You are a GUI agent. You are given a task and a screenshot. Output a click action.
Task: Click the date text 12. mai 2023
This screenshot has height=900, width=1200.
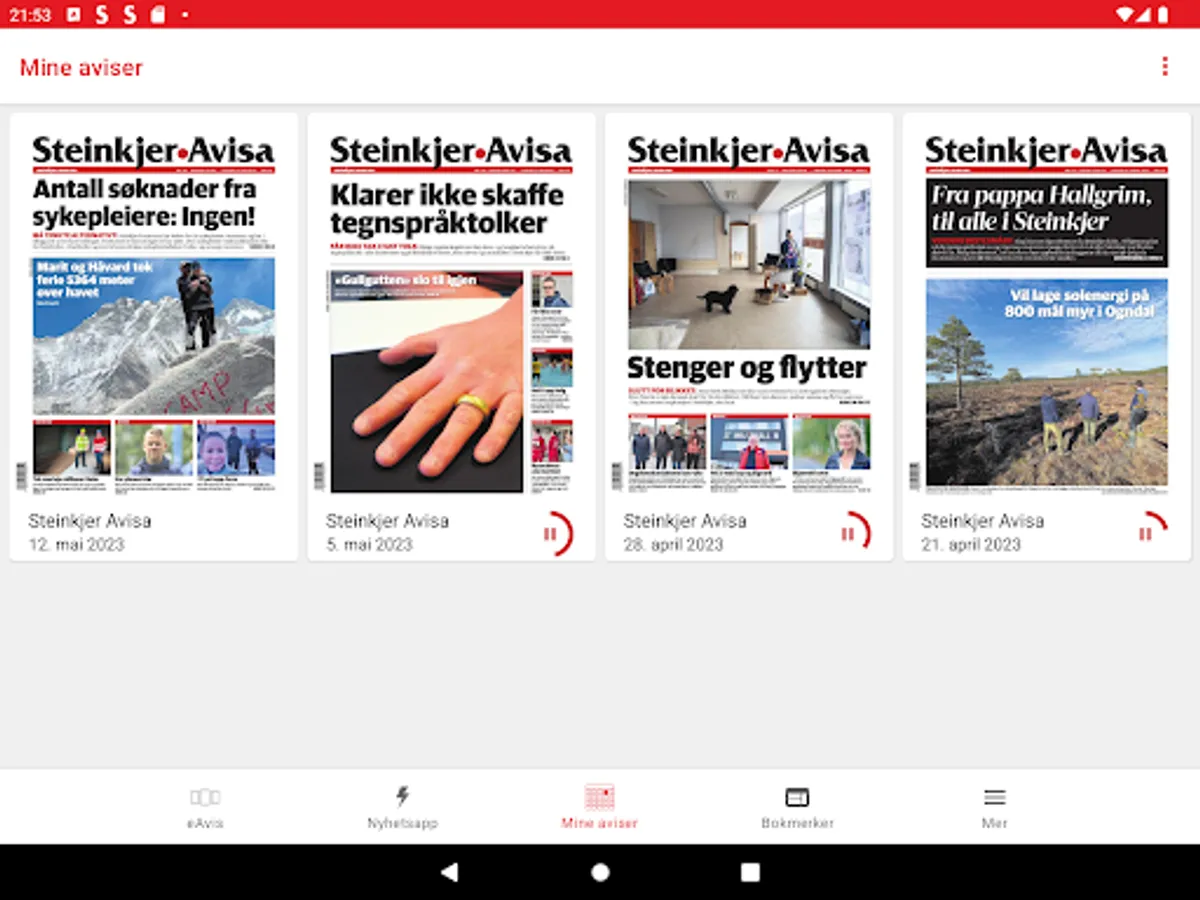click(x=76, y=545)
